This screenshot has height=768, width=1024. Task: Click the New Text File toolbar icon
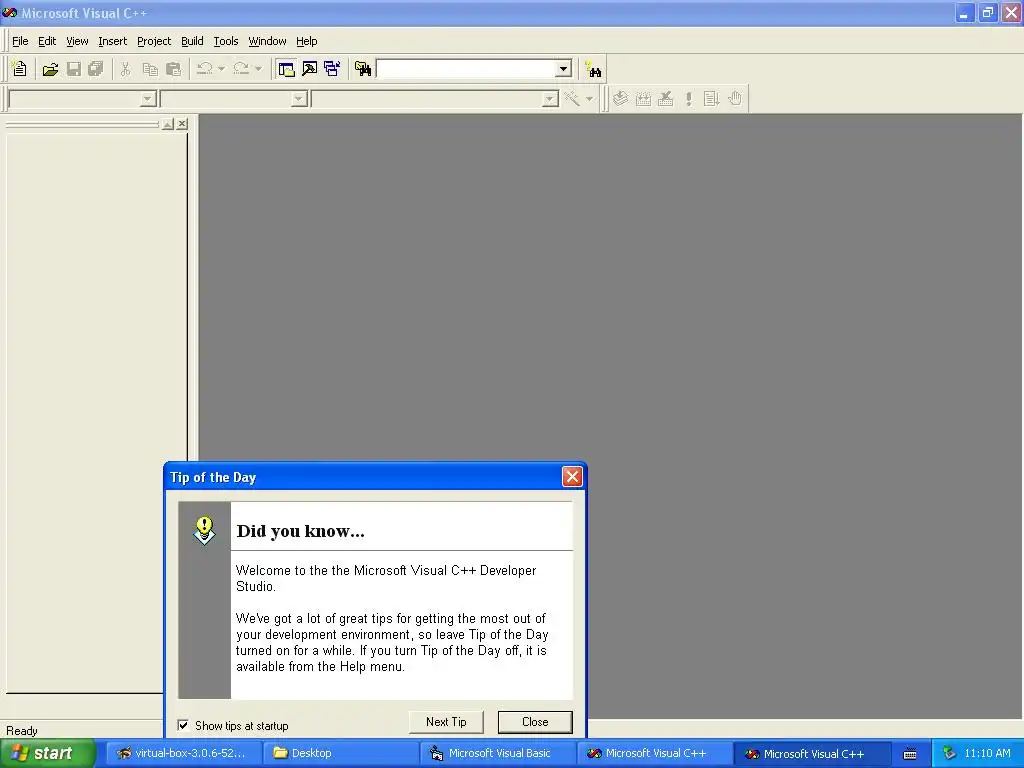coord(20,69)
